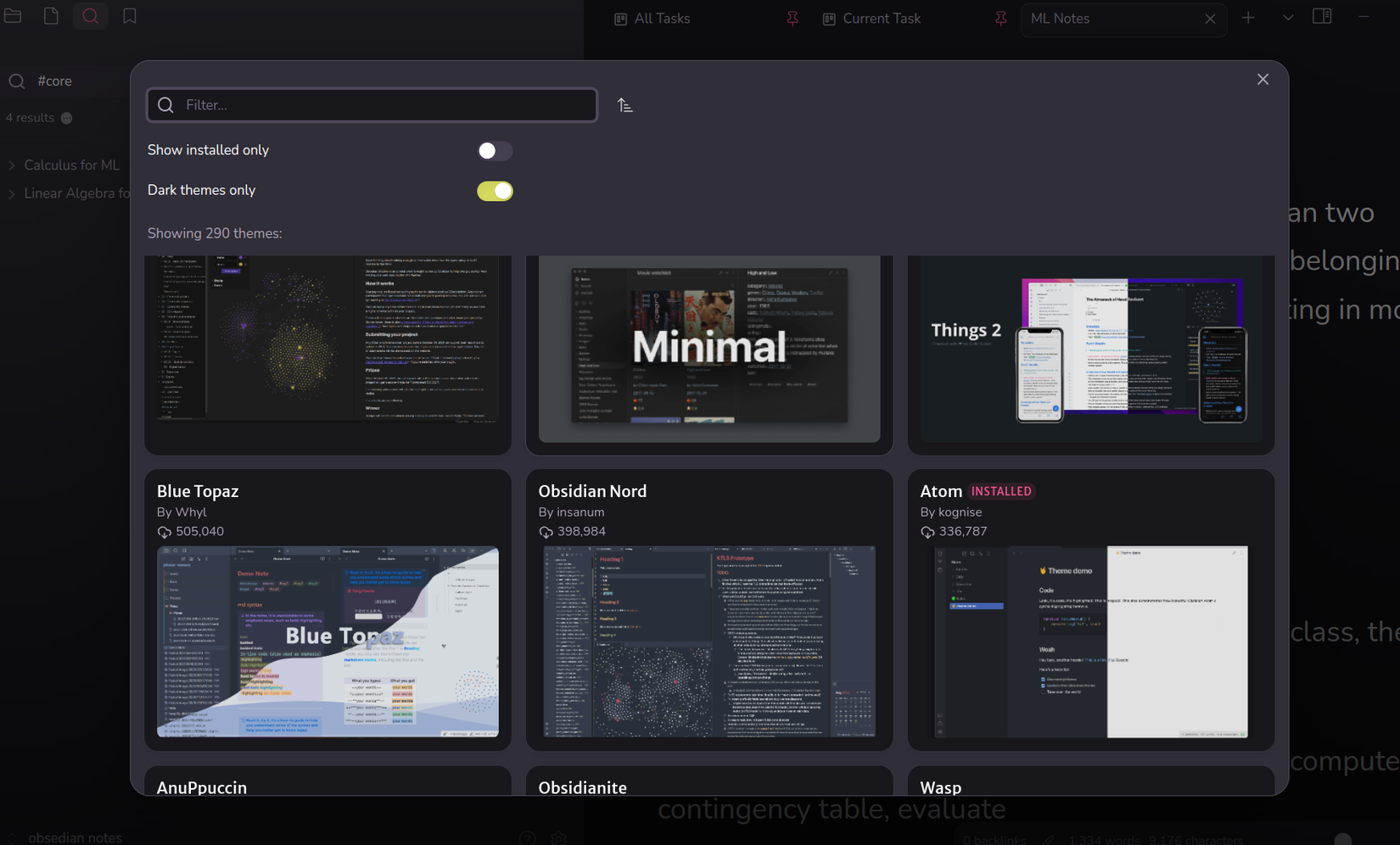Viewport: 1400px width, 845px height.
Task: Expand the Linear Algebra search result
Action: point(11,193)
